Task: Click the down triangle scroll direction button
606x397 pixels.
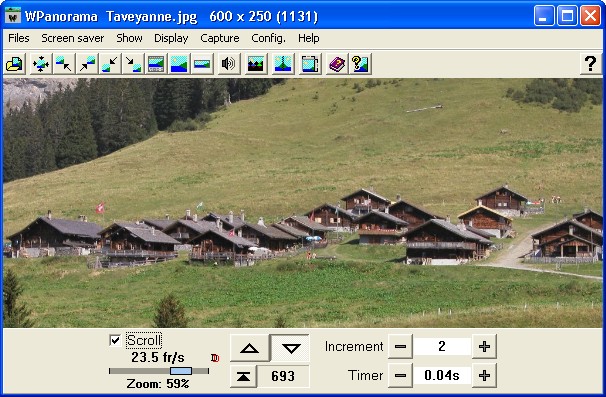Action: click(291, 348)
